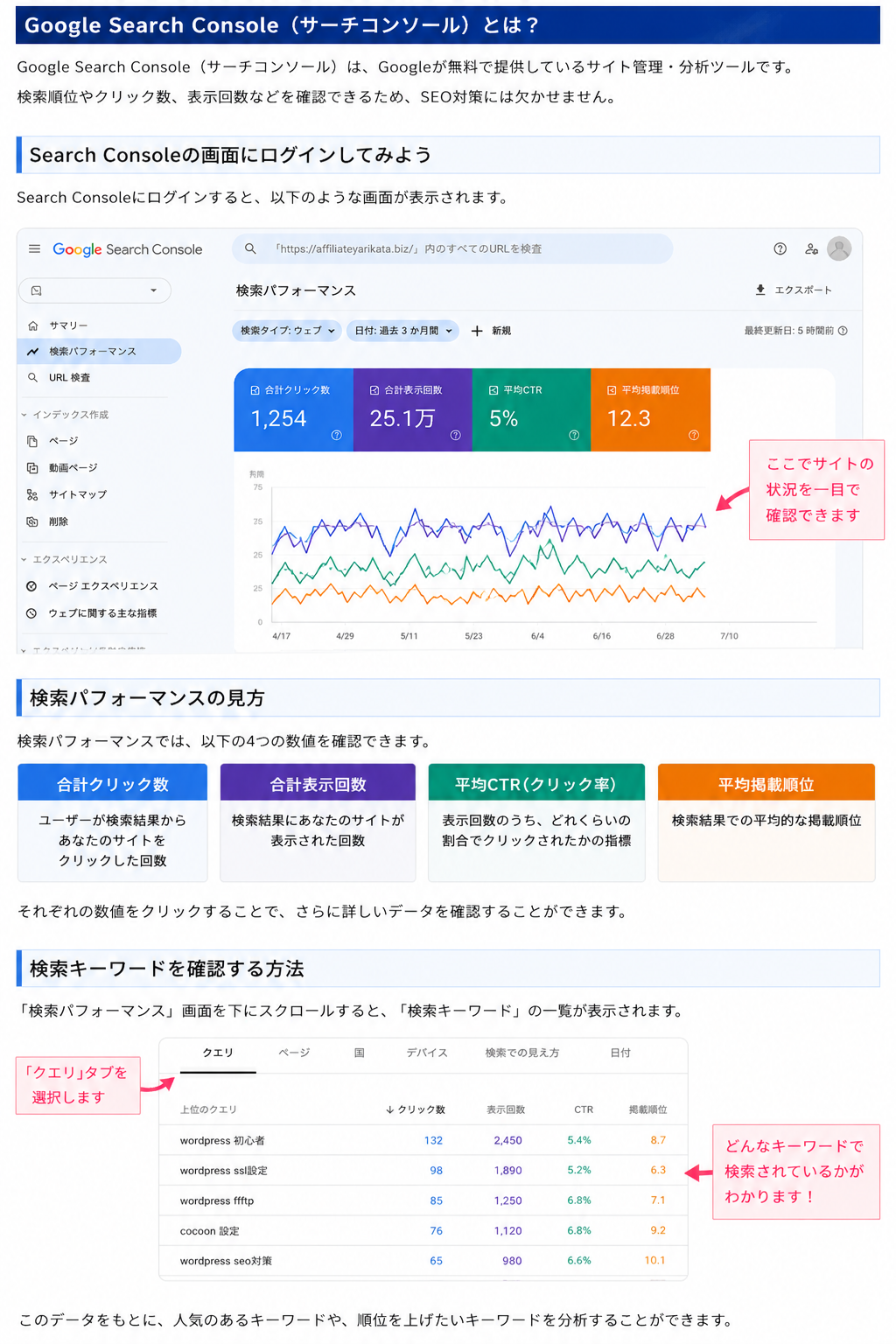Click the 132 clicks value
896x1344 pixels.
[x=433, y=1140]
